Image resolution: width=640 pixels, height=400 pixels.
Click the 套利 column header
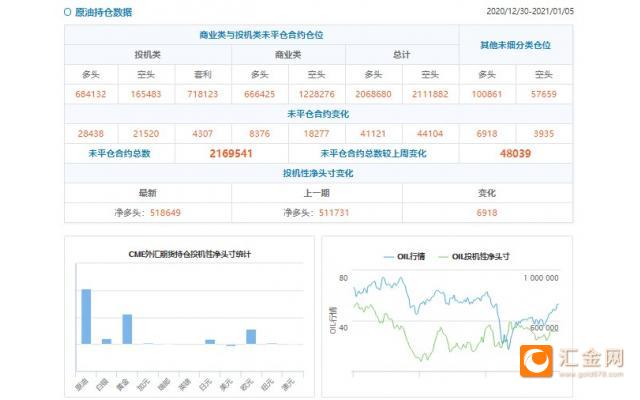point(202,74)
